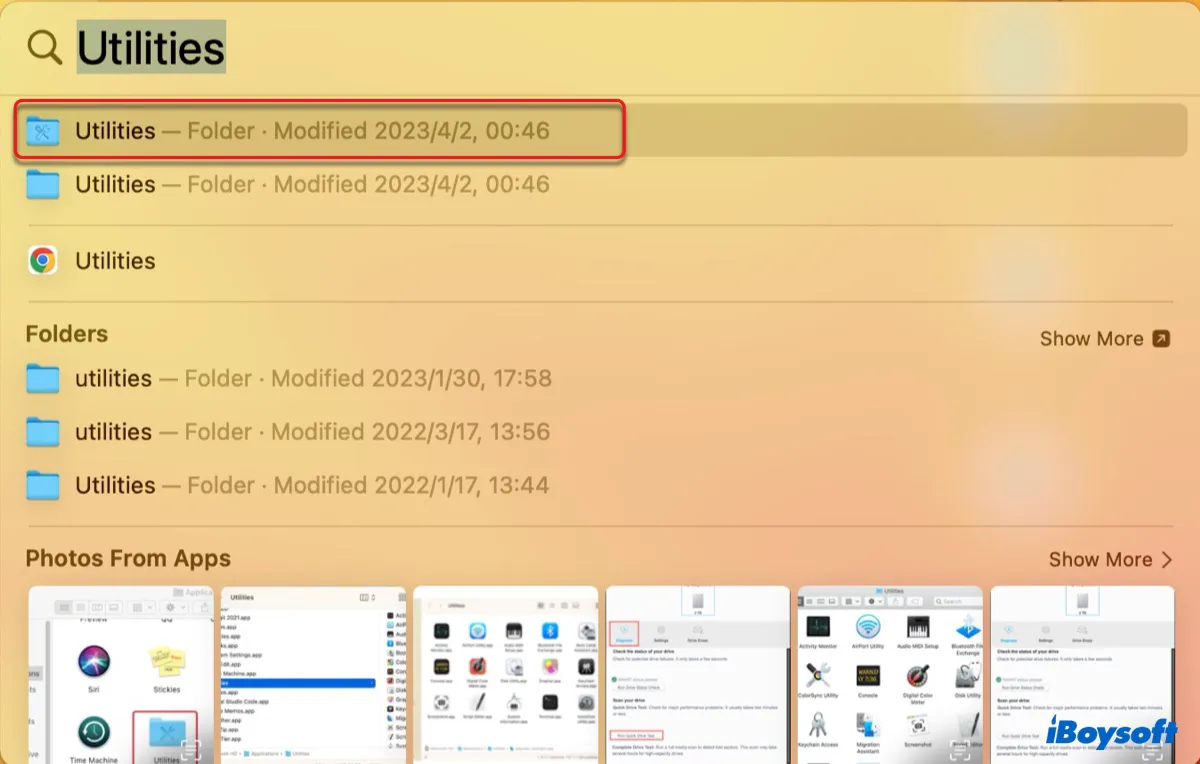Click the Google Chrome icon beside Utilities
This screenshot has width=1200, height=764.
point(43,261)
